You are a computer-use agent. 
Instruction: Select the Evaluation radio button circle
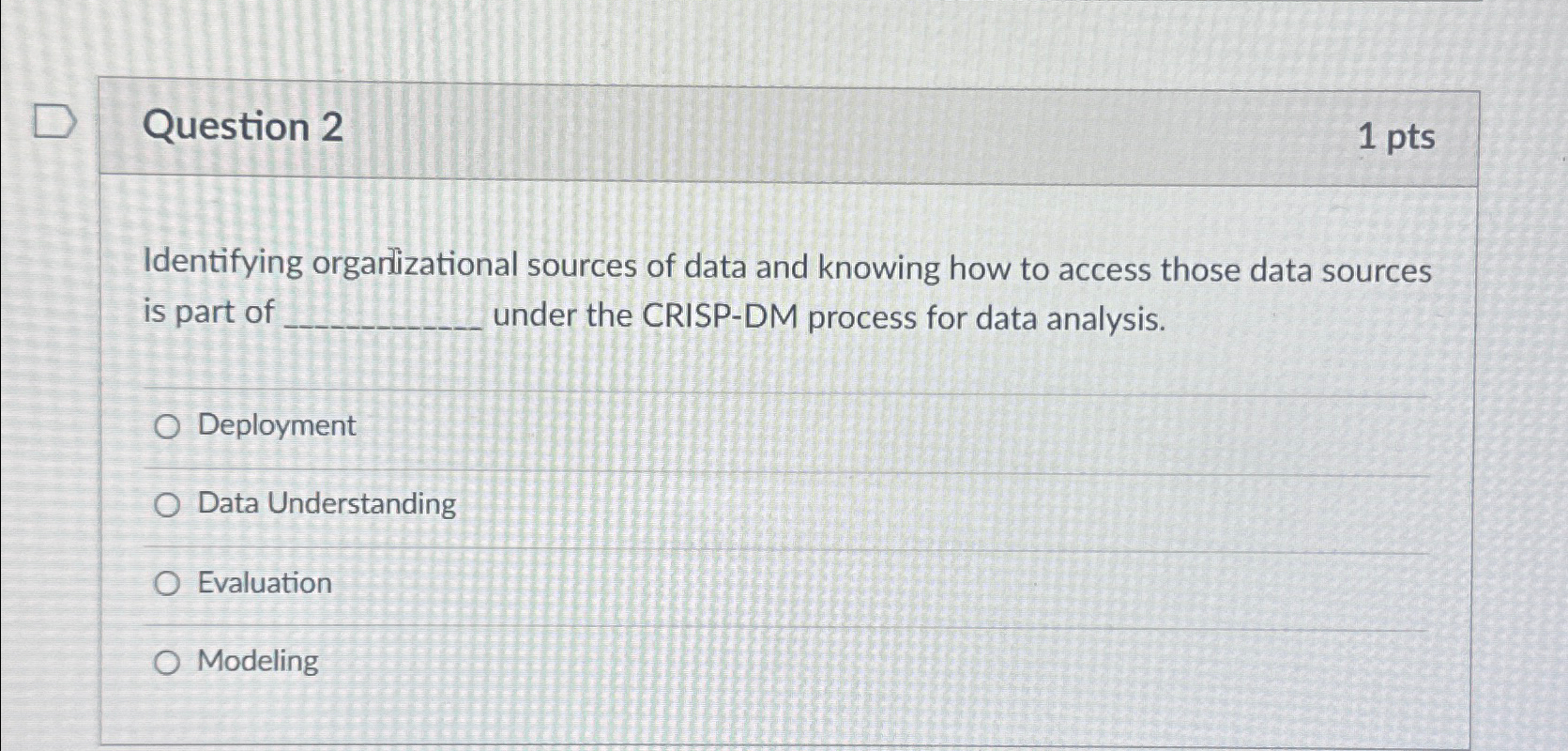pyautogui.click(x=168, y=584)
